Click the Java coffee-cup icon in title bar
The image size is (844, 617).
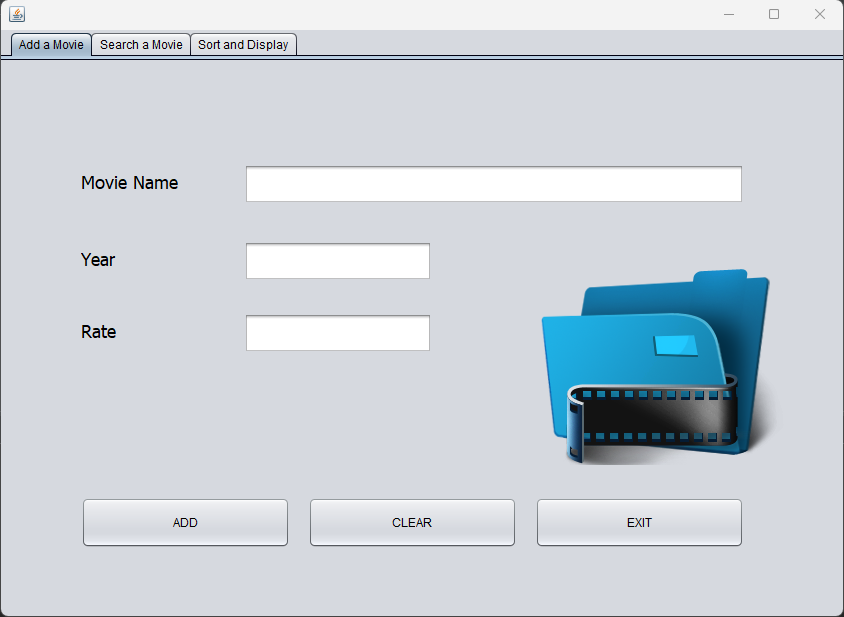click(x=17, y=14)
